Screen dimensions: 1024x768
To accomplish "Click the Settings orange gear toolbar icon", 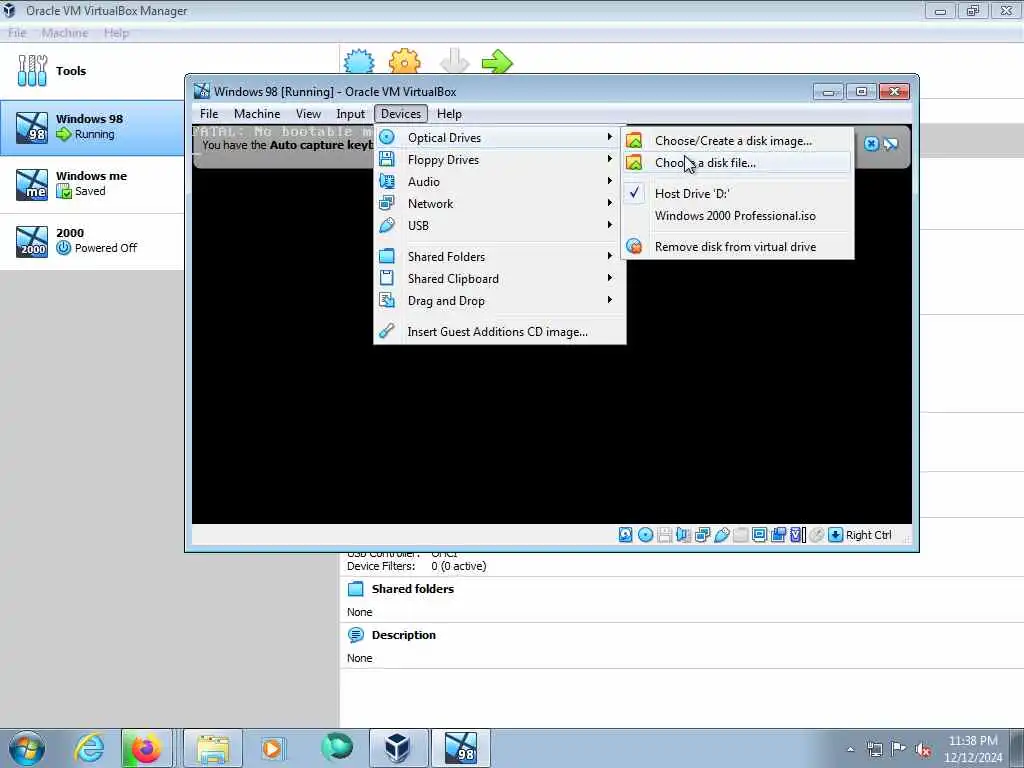I will pos(405,62).
